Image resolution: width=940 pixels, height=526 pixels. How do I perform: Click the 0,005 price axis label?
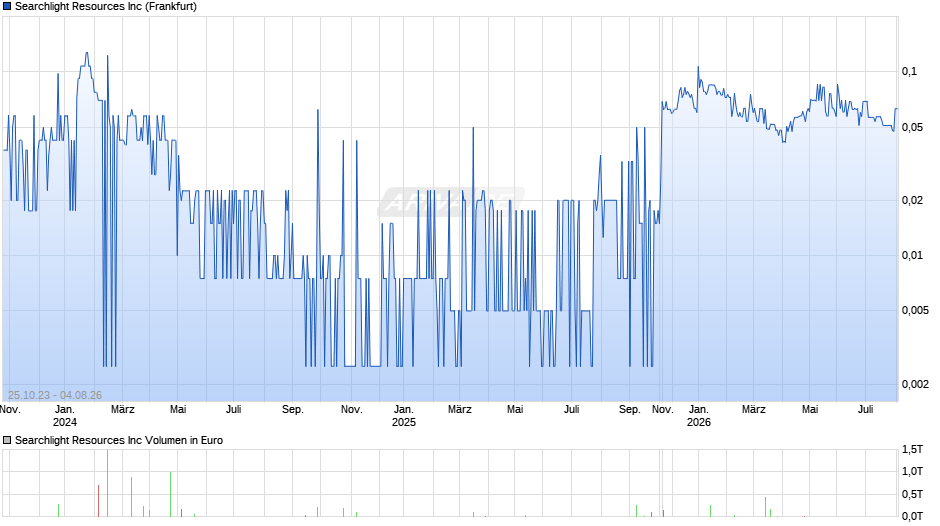[915, 311]
